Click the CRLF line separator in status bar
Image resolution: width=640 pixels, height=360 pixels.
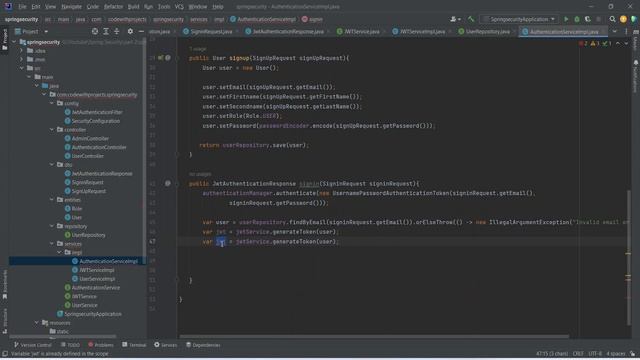pyautogui.click(x=578, y=354)
